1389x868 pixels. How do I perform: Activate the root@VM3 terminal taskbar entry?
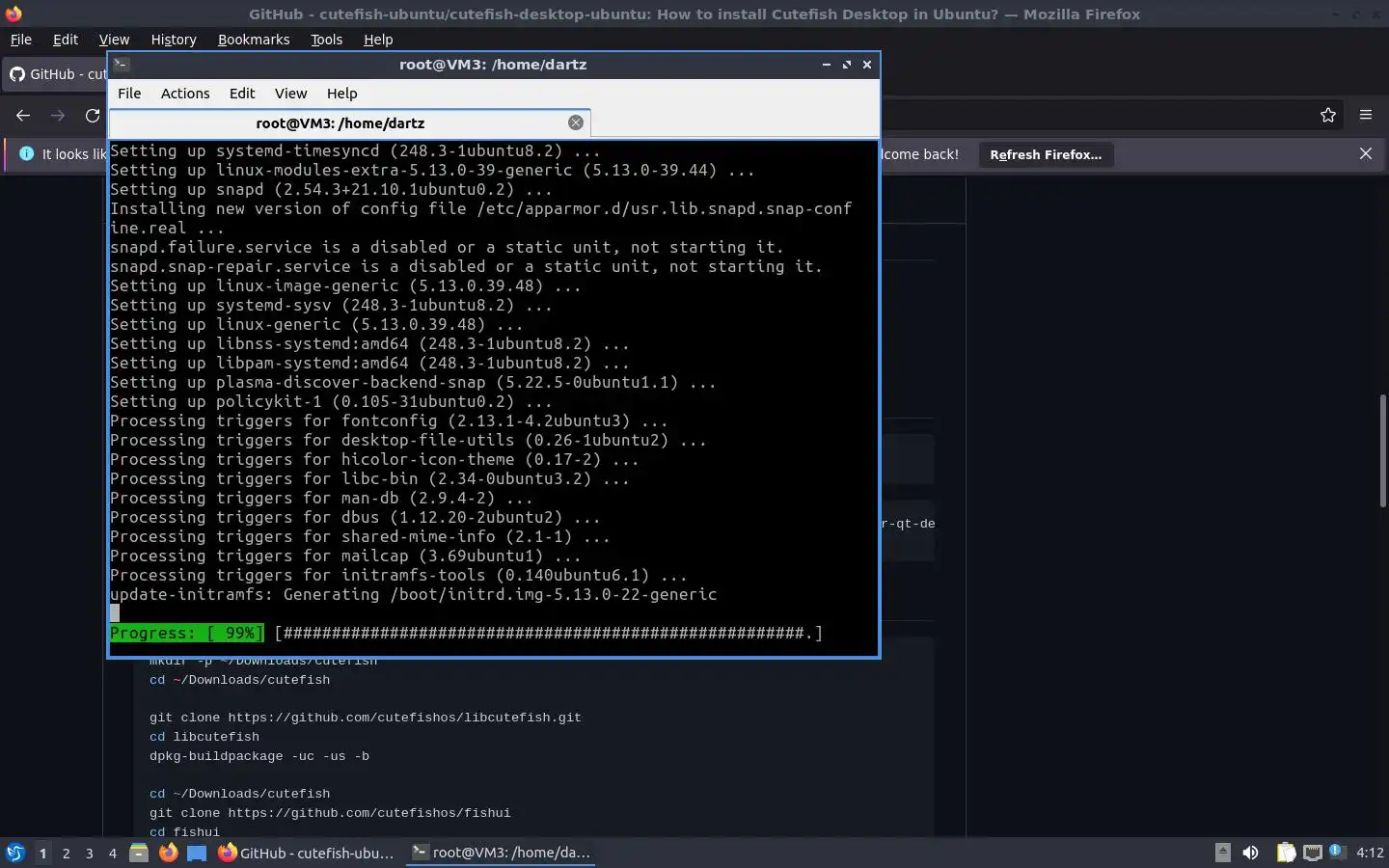coord(501,853)
